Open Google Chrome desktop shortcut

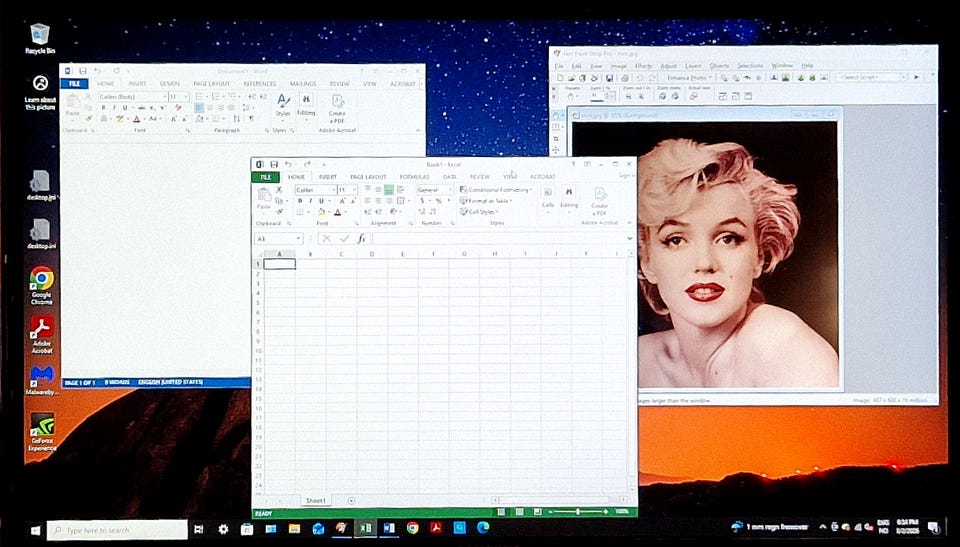41,279
